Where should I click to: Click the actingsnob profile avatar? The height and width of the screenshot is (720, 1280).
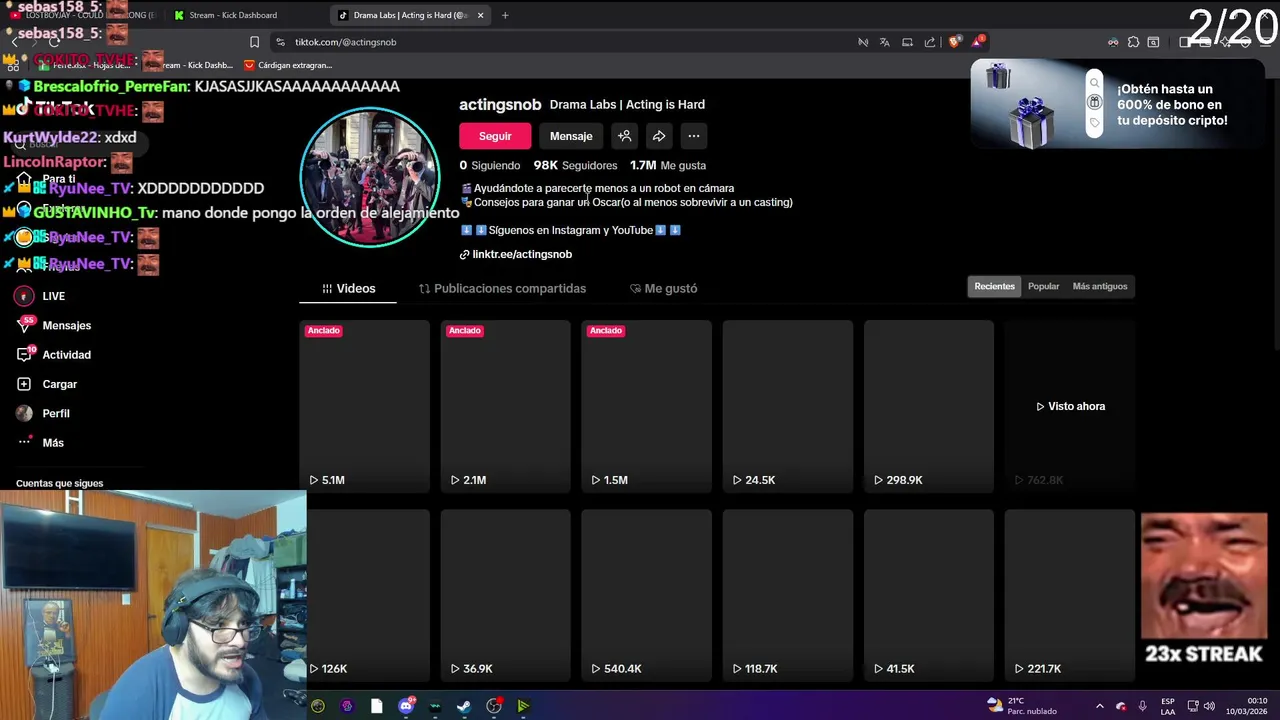point(370,177)
